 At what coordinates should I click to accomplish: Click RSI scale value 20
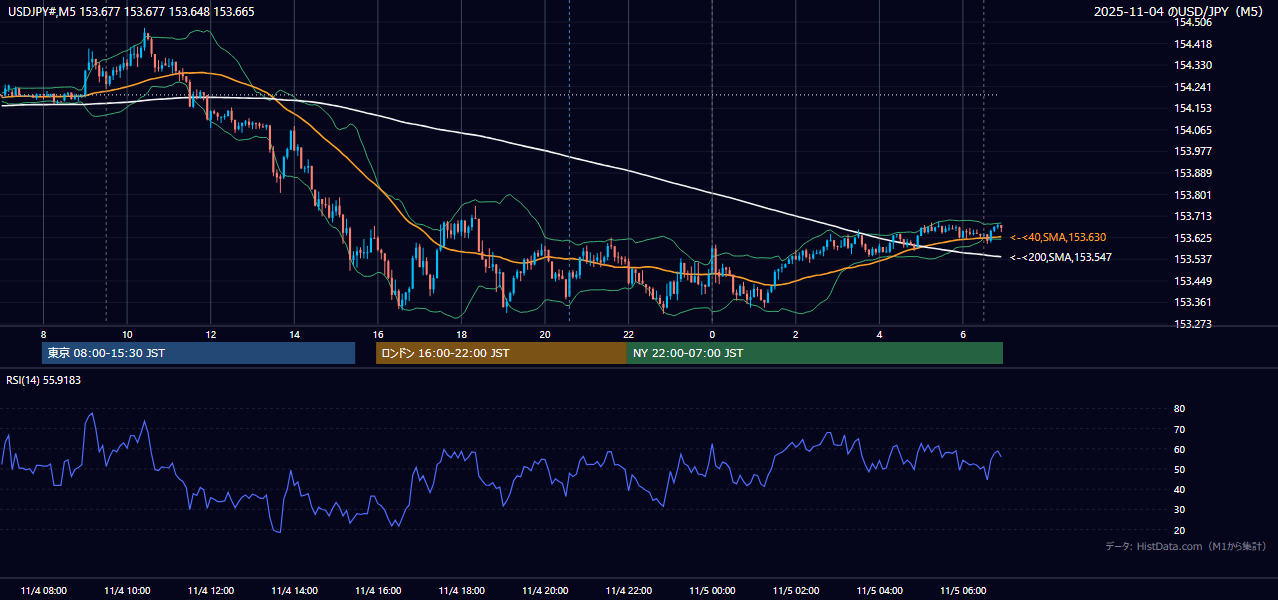1179,530
